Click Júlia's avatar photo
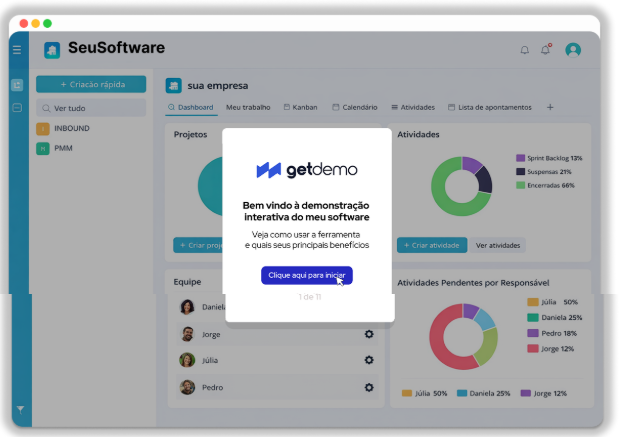 tap(187, 360)
